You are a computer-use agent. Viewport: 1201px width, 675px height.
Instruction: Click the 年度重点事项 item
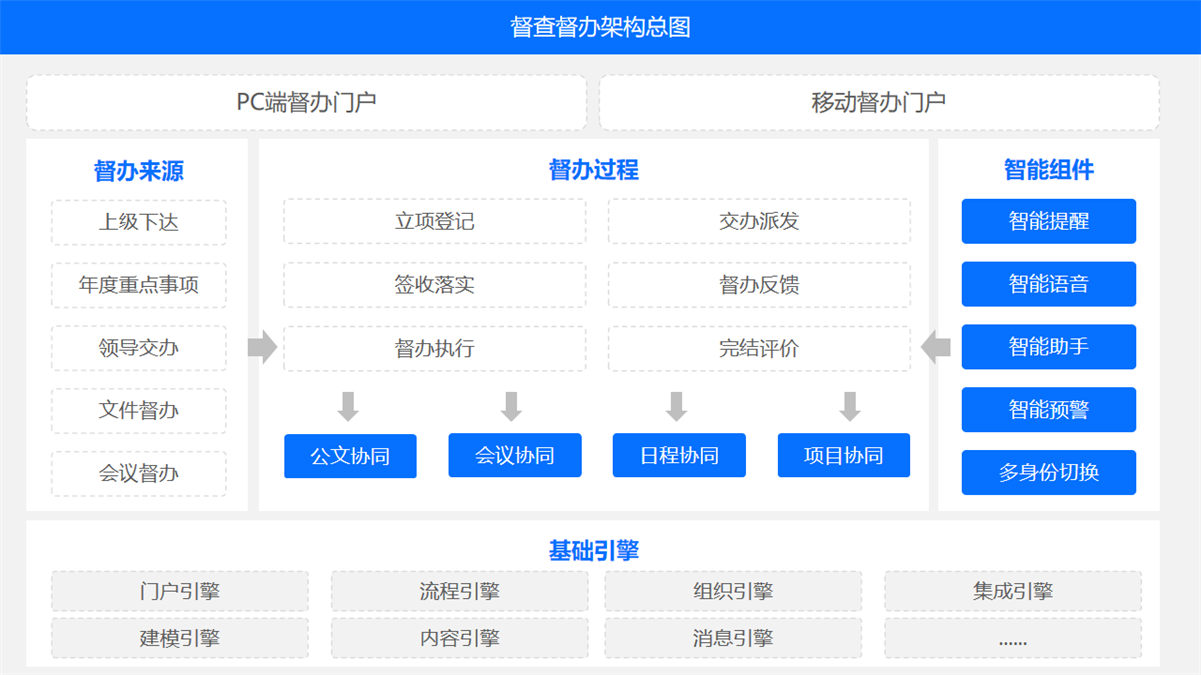[139, 285]
